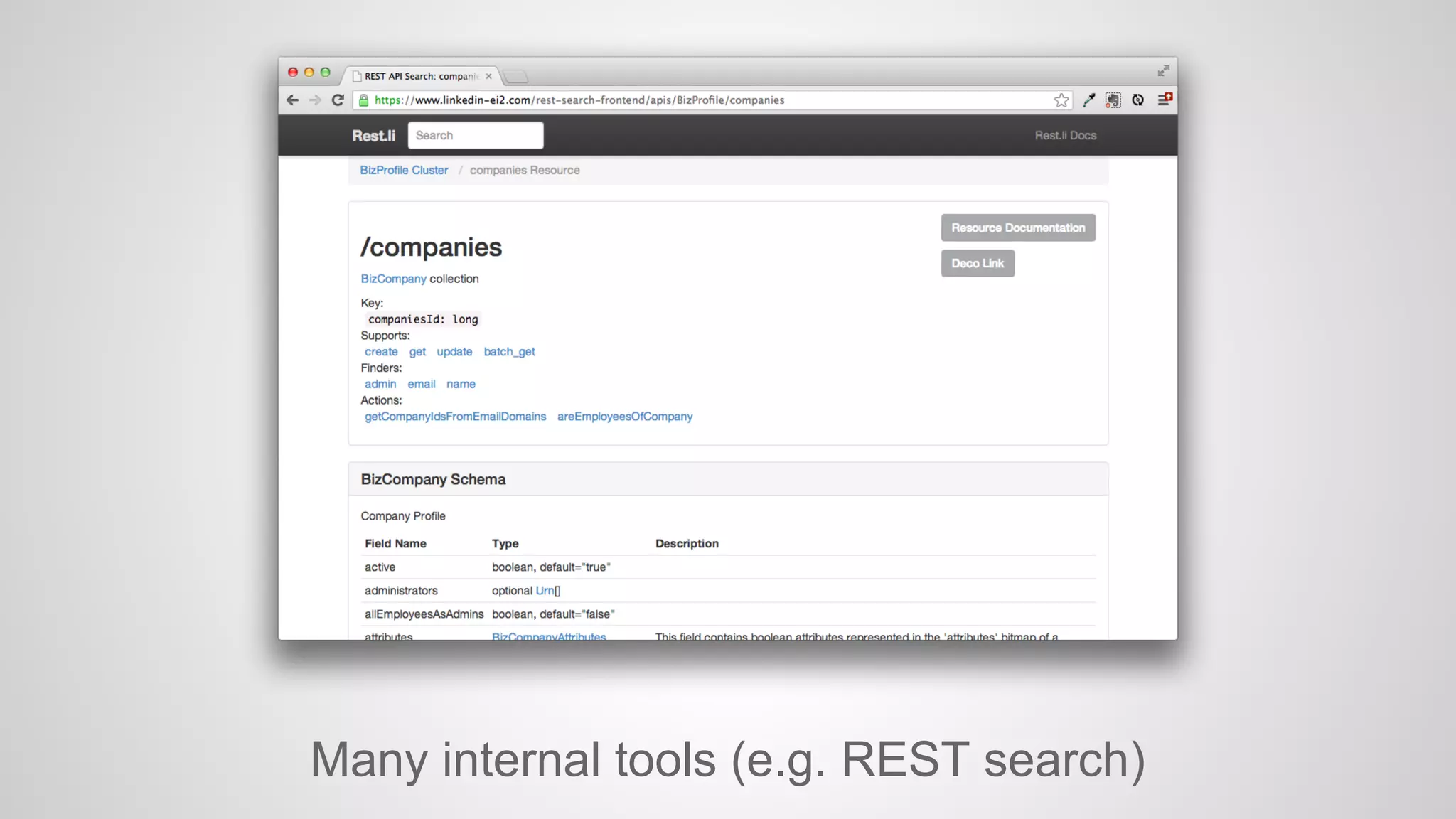Click the update method link
This screenshot has height=819, width=1456.
click(454, 352)
